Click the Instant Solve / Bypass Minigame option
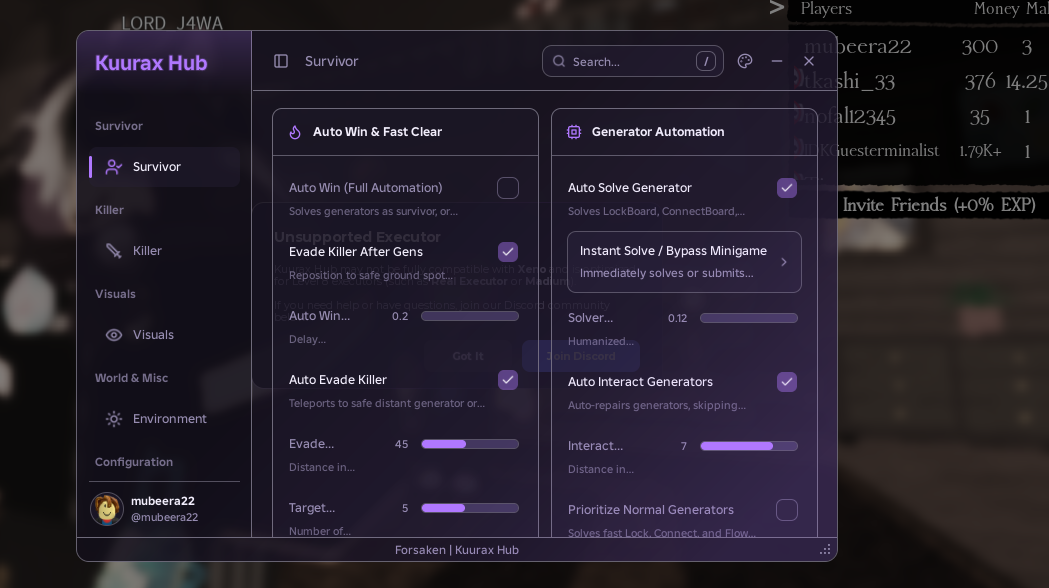Image resolution: width=1049 pixels, height=588 pixels. pos(684,262)
